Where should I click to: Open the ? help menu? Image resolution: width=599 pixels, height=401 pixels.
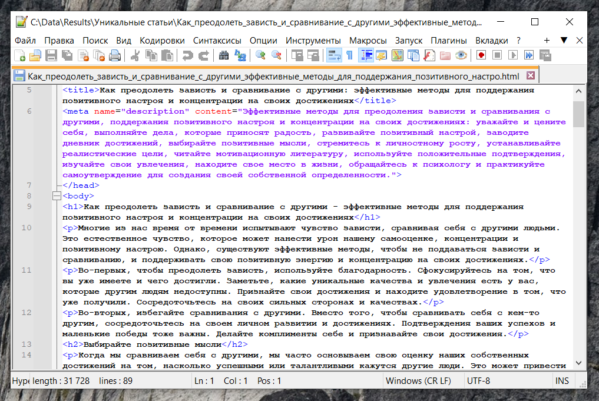(x=518, y=40)
